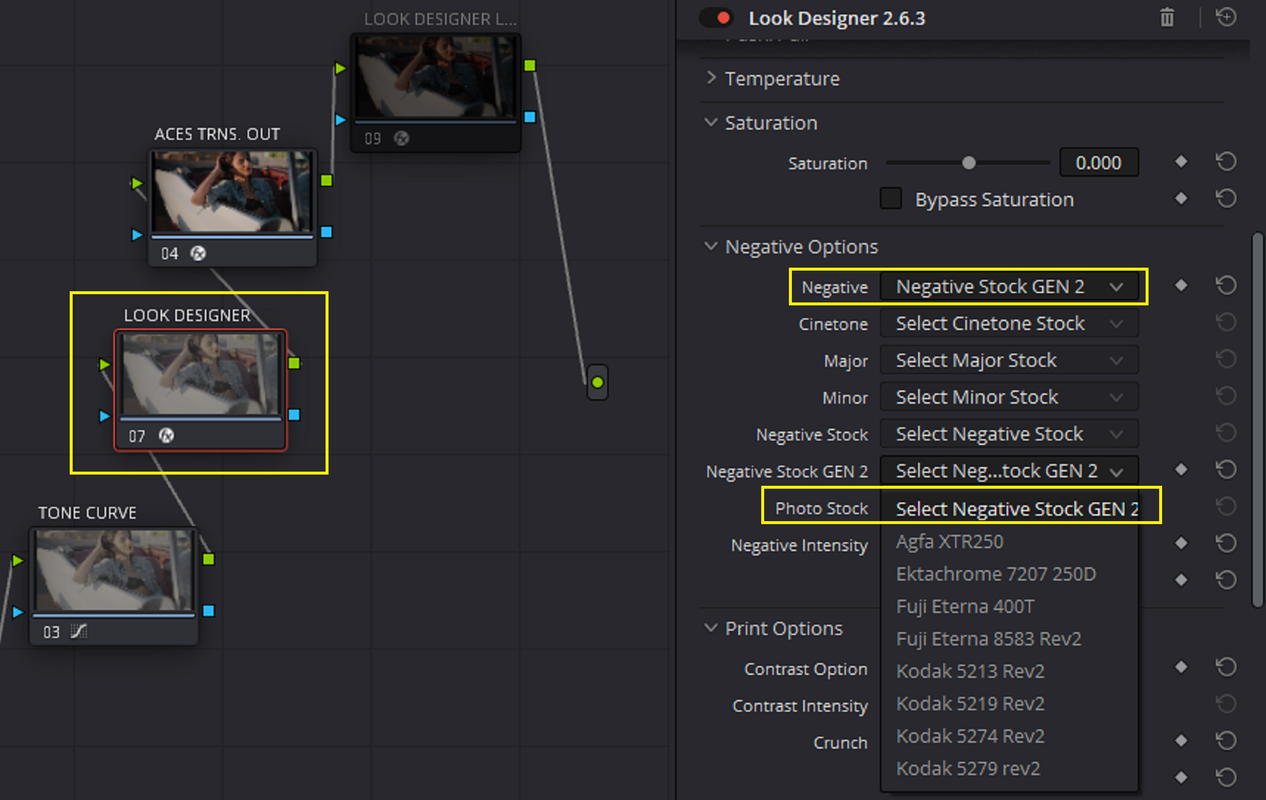This screenshot has width=1266, height=800.
Task: Expand the Temperature section
Action: pos(711,78)
